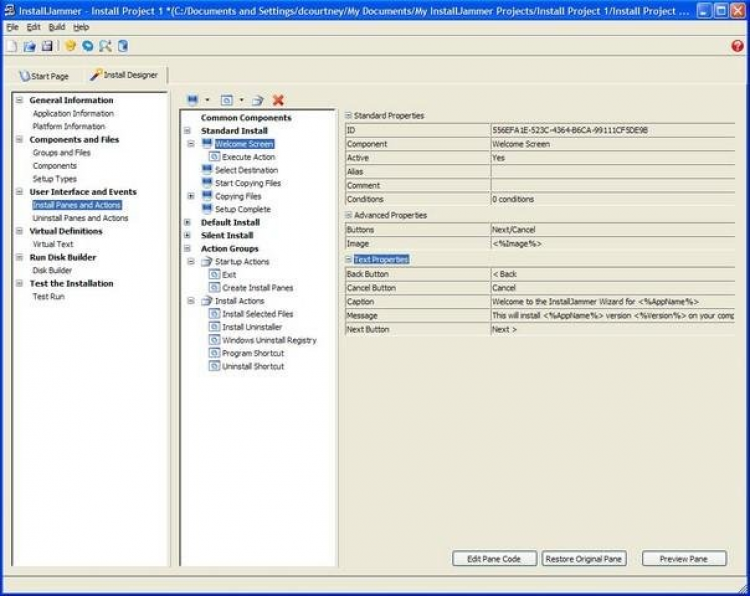The height and width of the screenshot is (596, 750).
Task: Collapse the Welcome Screen node
Action: coord(191,143)
